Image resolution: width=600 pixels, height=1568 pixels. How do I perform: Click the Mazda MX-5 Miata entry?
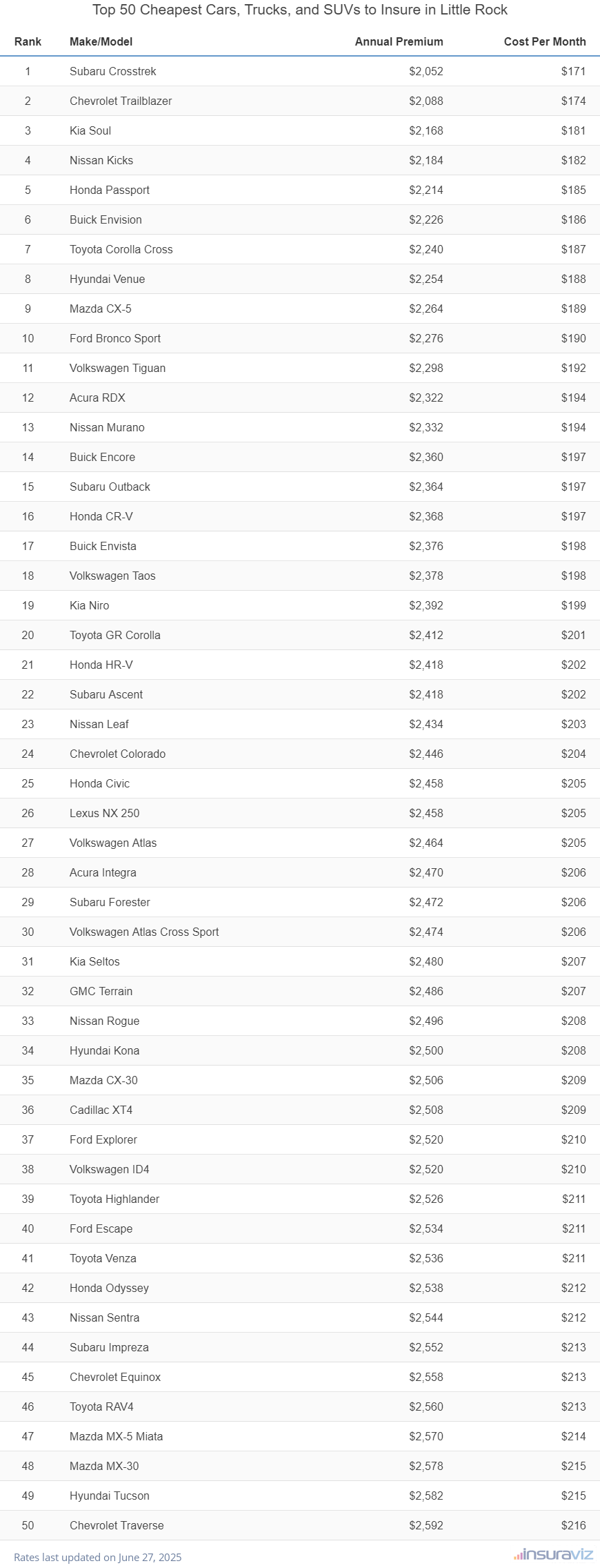pyautogui.click(x=117, y=1437)
